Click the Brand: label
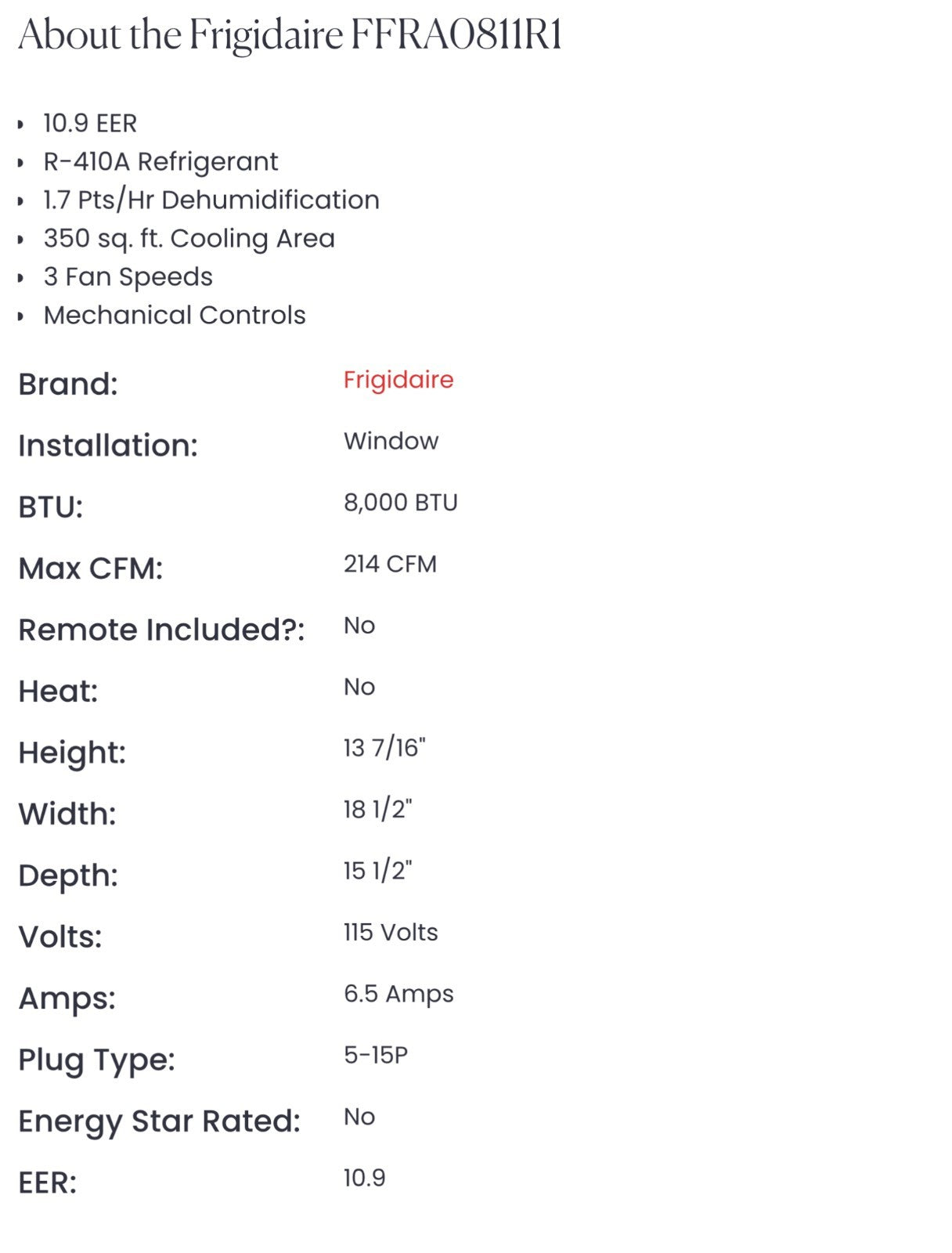Viewport: 952px width, 1253px height. click(x=68, y=385)
